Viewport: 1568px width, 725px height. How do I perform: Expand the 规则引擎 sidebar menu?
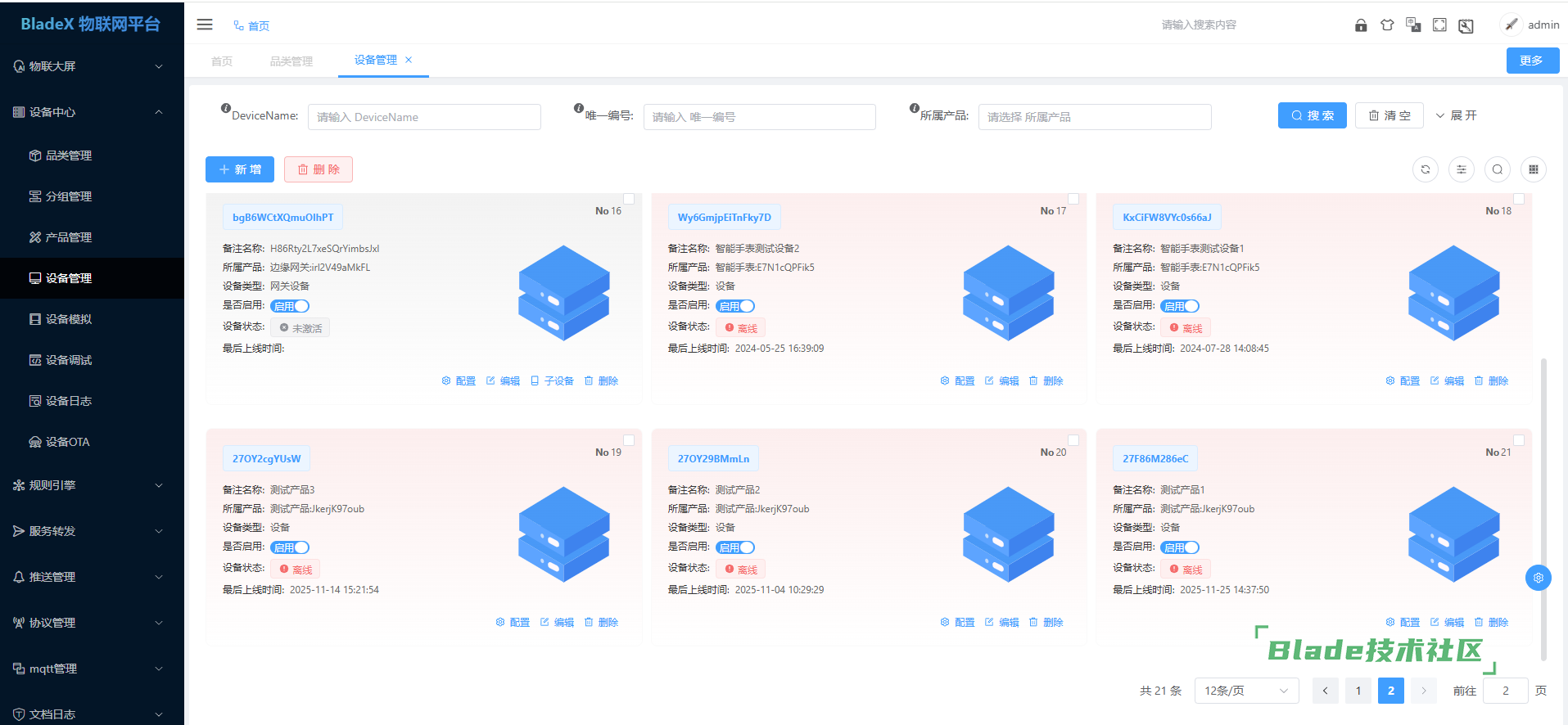click(88, 485)
